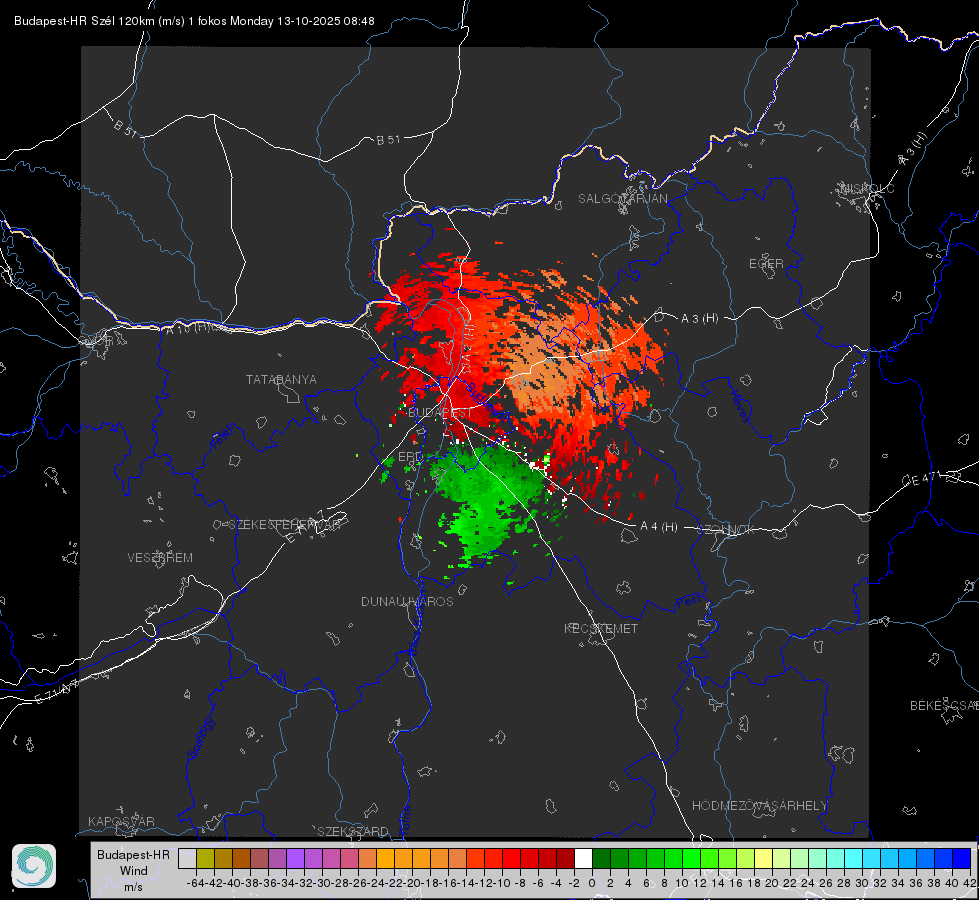Click the spiral weather service logo

34,866
